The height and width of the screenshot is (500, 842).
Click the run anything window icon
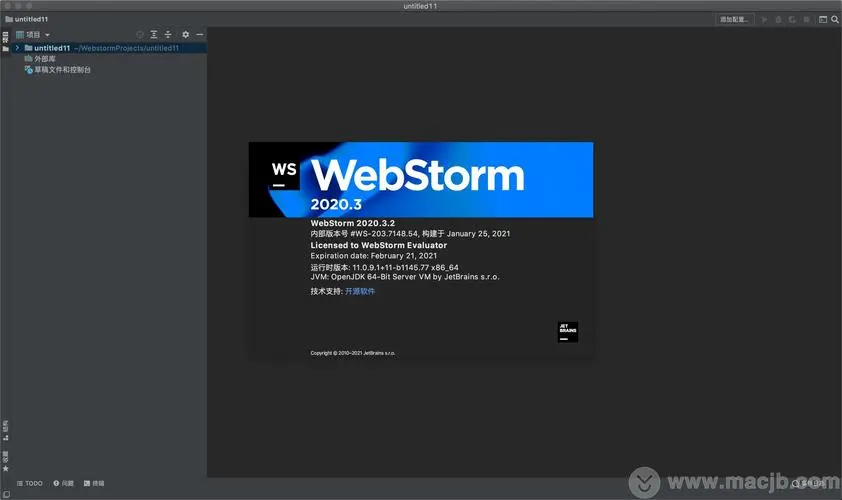click(823, 19)
